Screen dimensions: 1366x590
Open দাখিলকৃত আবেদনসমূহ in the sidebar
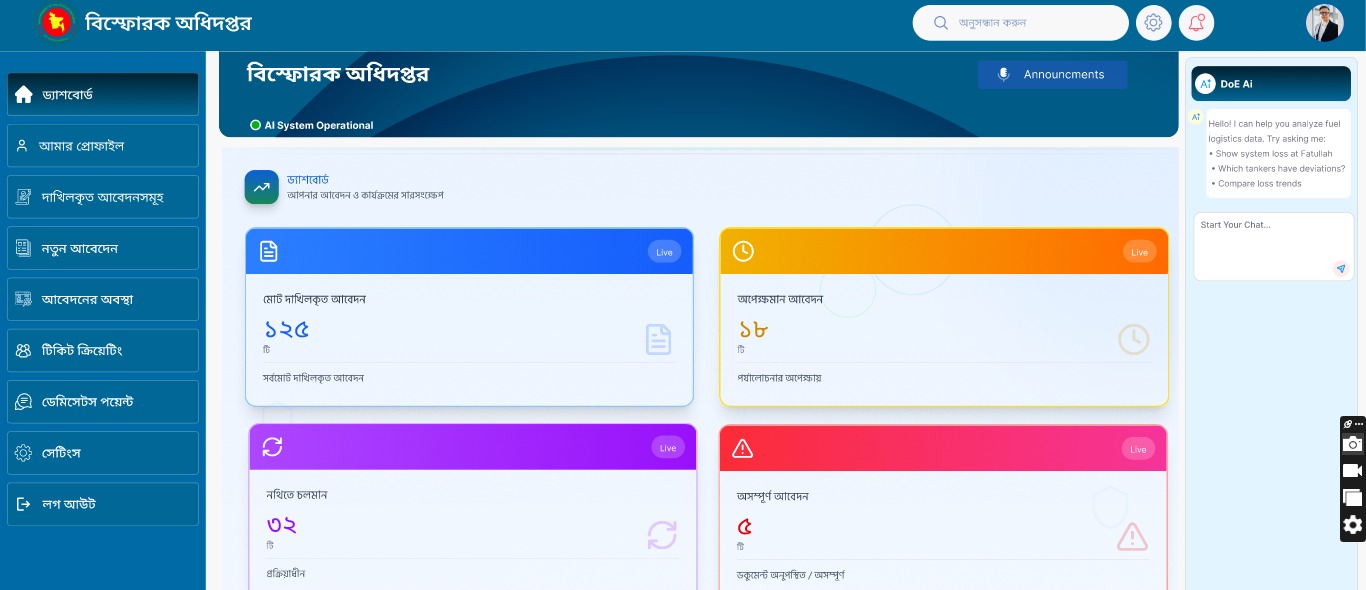[x=103, y=197]
